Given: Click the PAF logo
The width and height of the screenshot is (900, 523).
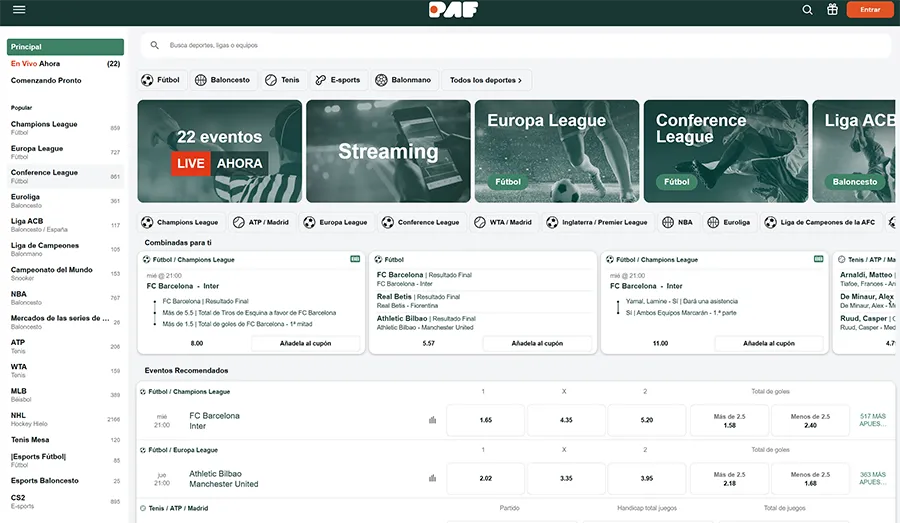Looking at the screenshot, I should 453,10.
